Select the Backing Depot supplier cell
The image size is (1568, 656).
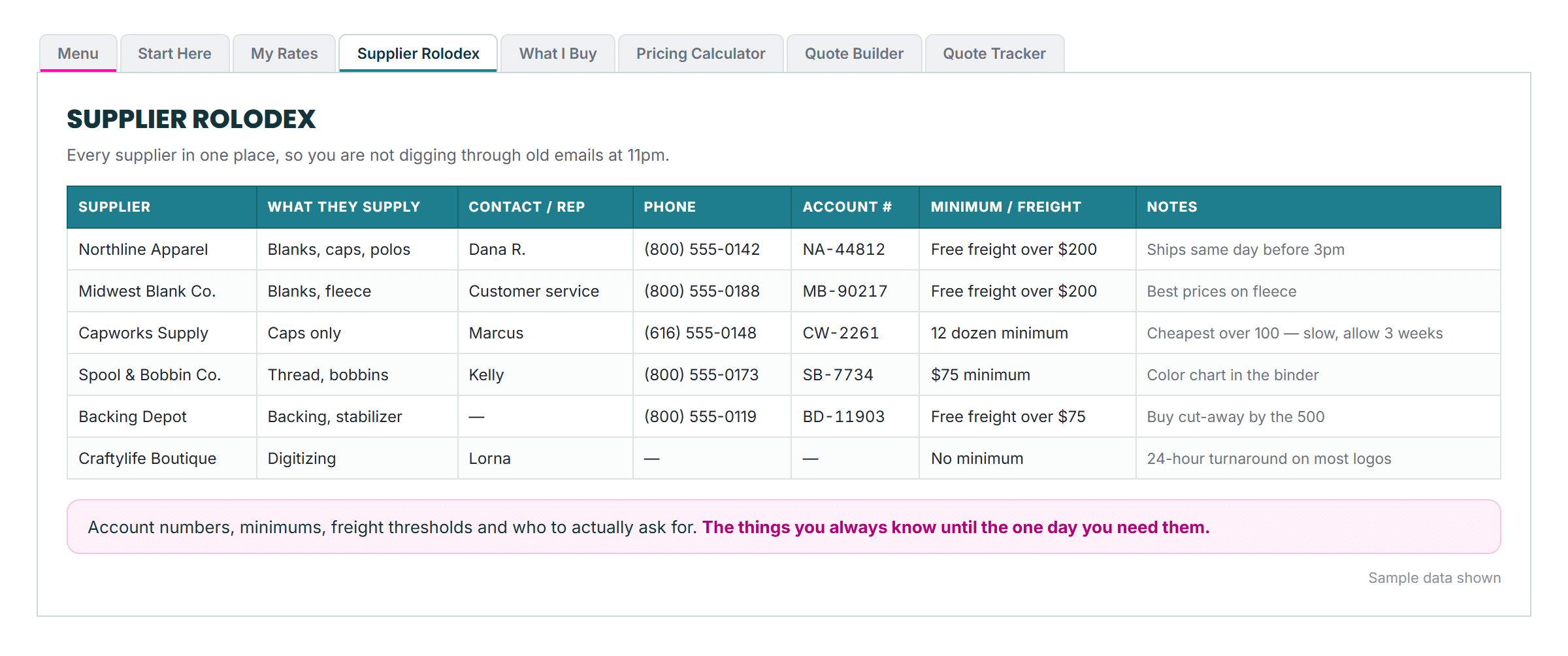click(162, 417)
